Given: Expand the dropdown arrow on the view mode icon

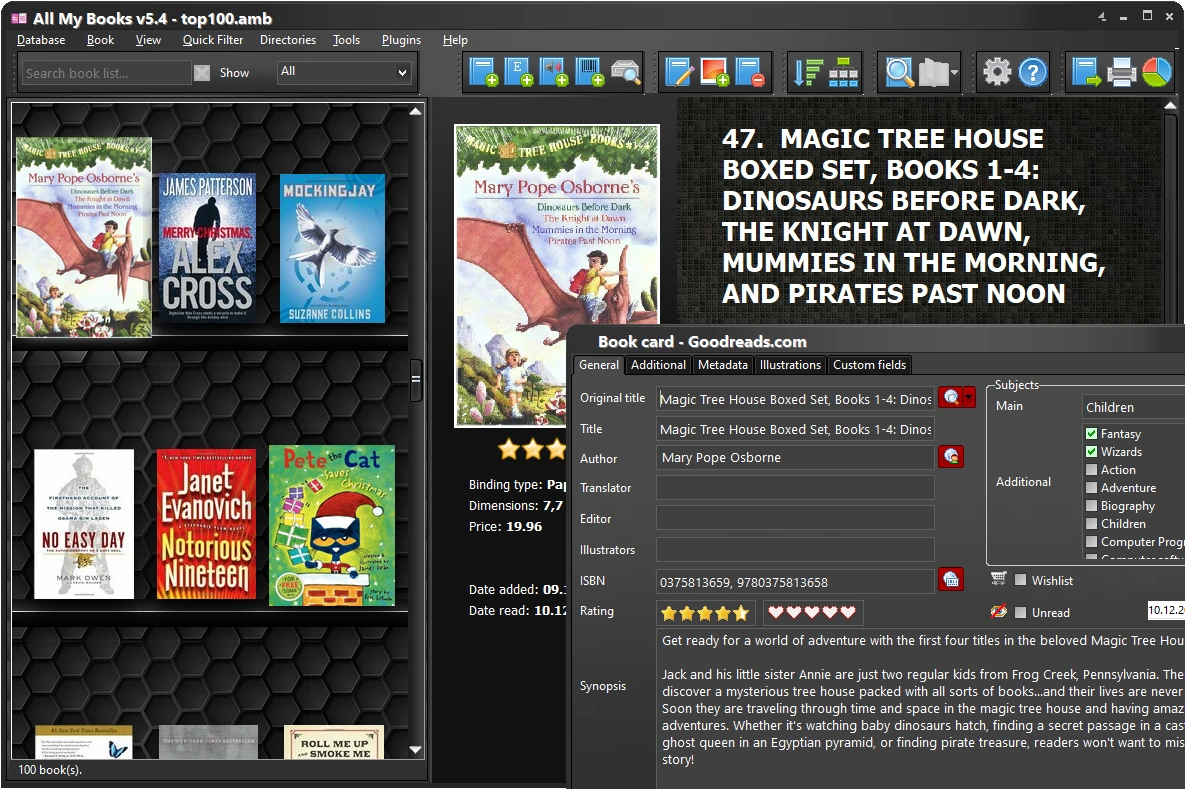Looking at the screenshot, I should pyautogui.click(x=954, y=73).
